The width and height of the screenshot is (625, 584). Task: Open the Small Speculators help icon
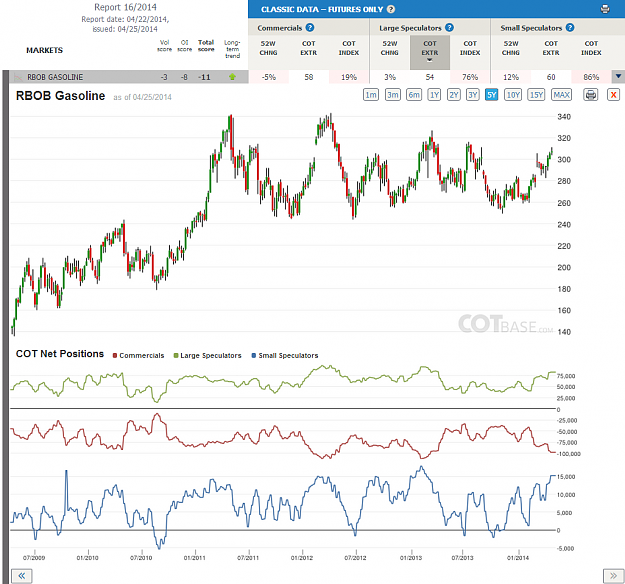pos(570,28)
